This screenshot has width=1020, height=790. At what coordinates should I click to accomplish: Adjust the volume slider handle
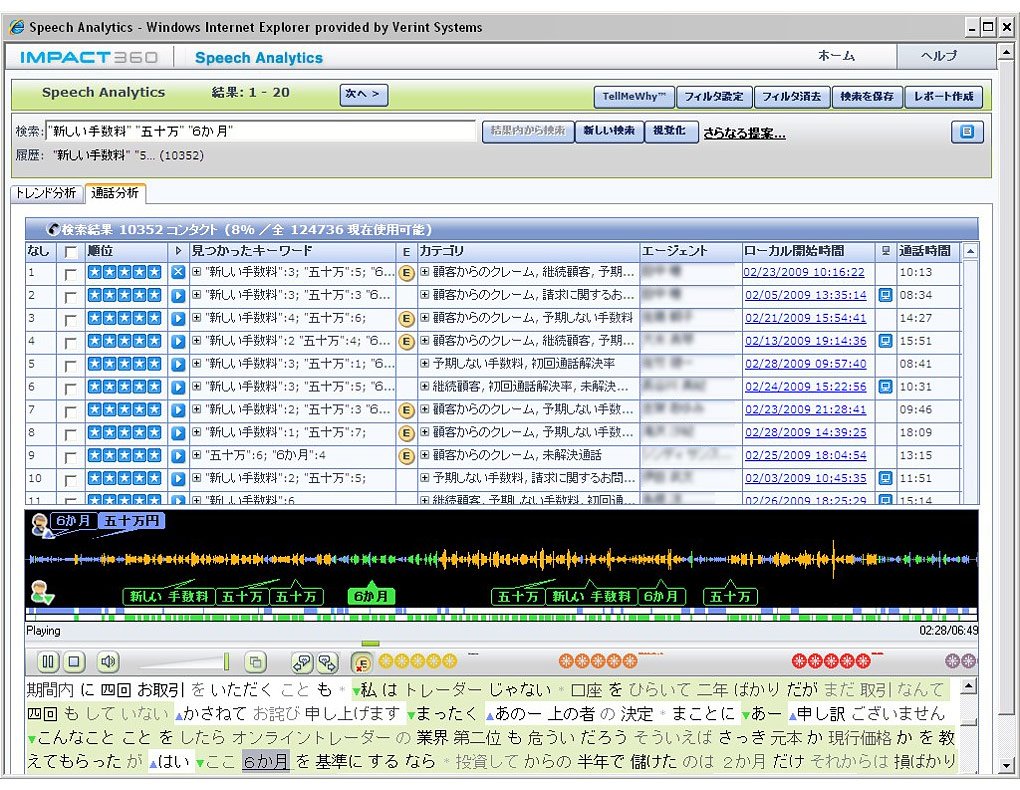point(226,662)
